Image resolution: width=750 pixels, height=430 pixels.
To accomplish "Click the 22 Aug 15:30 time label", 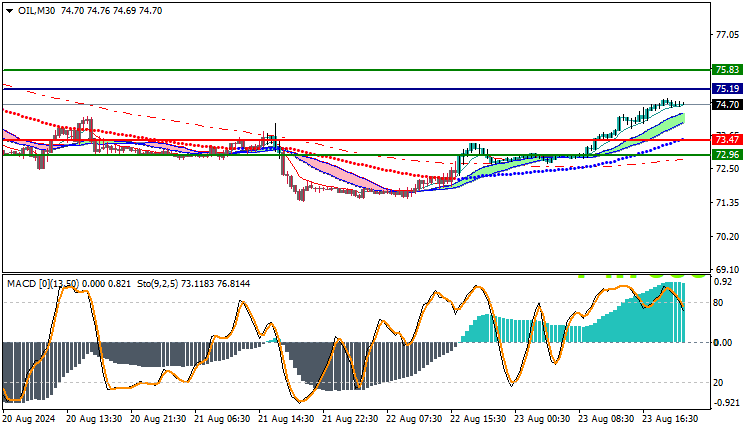I will tap(479, 419).
